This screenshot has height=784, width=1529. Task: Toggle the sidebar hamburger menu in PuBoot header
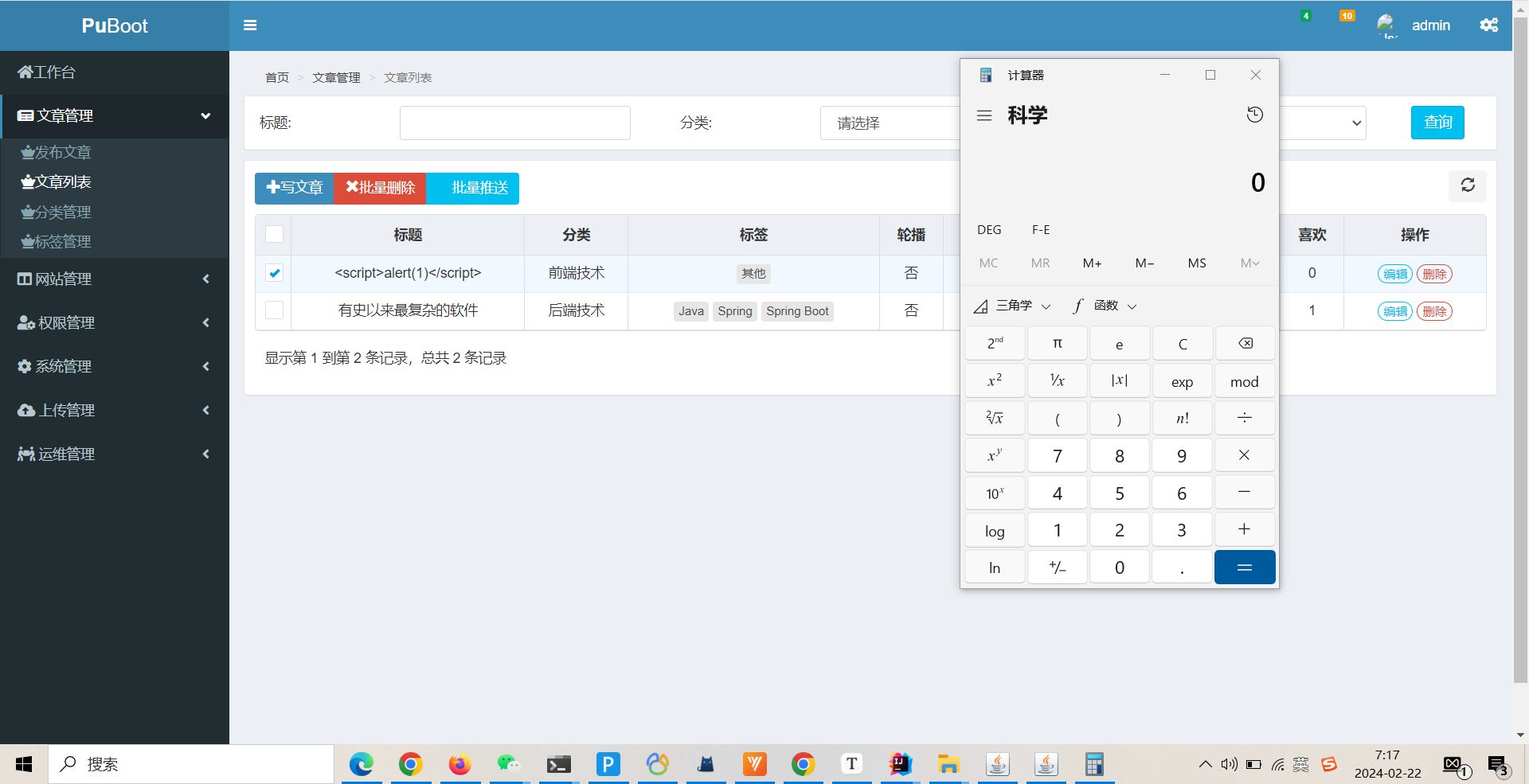coord(250,25)
